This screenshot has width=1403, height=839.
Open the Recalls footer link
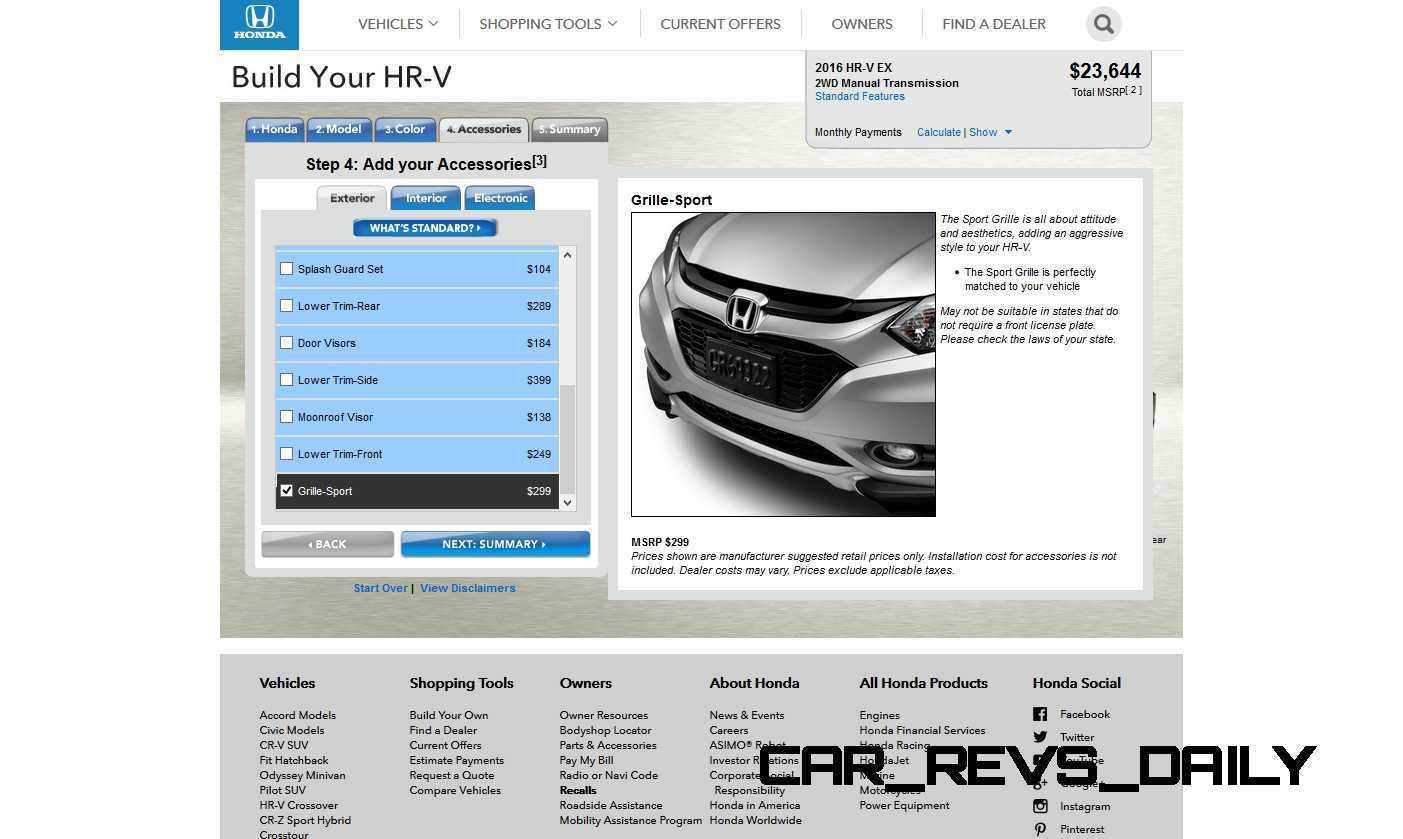pyautogui.click(x=578, y=790)
